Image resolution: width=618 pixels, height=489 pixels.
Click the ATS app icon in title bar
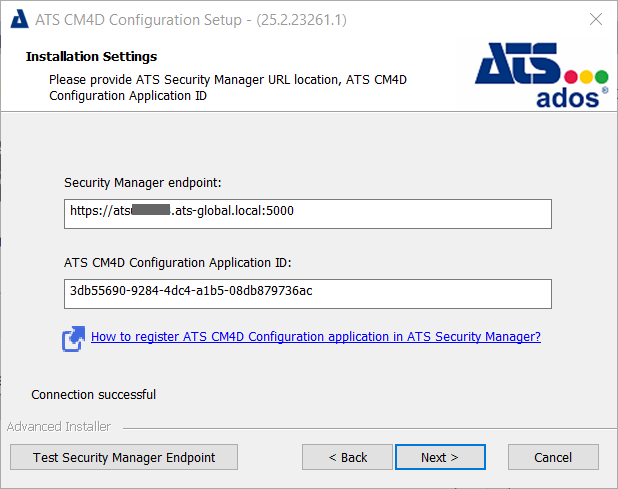[18, 19]
